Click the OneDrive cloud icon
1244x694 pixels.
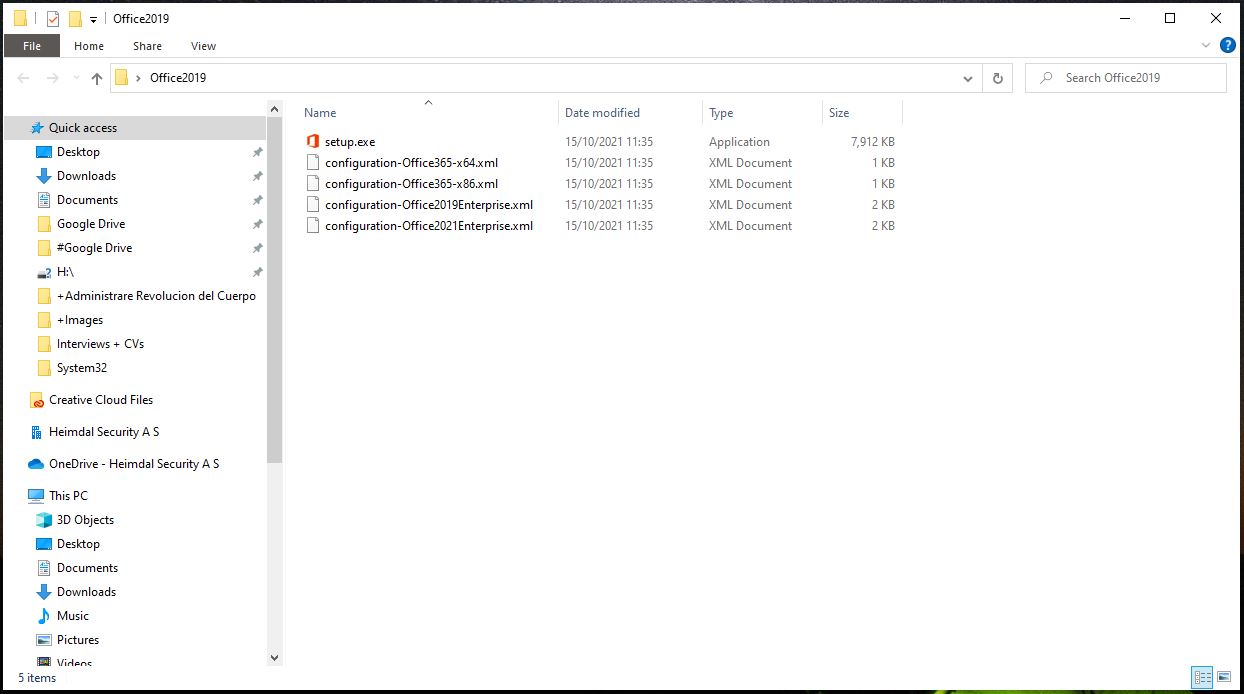pos(36,464)
